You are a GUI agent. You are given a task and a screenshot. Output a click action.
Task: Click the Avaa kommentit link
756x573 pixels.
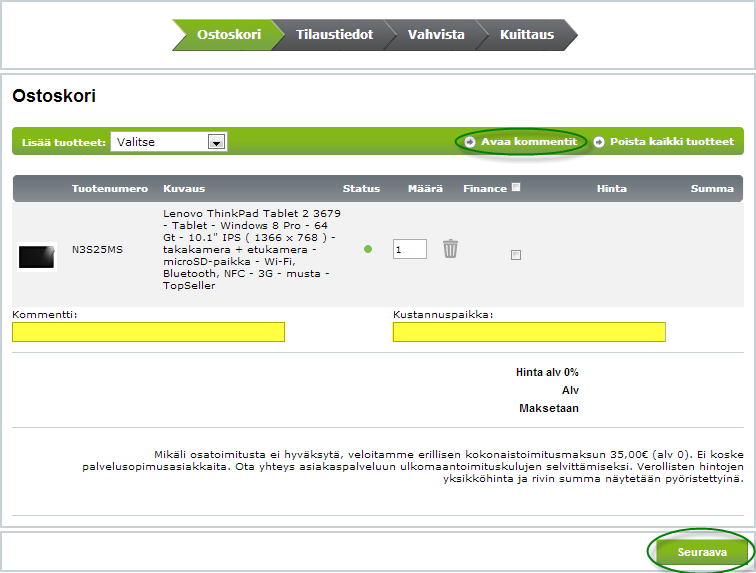[528, 142]
